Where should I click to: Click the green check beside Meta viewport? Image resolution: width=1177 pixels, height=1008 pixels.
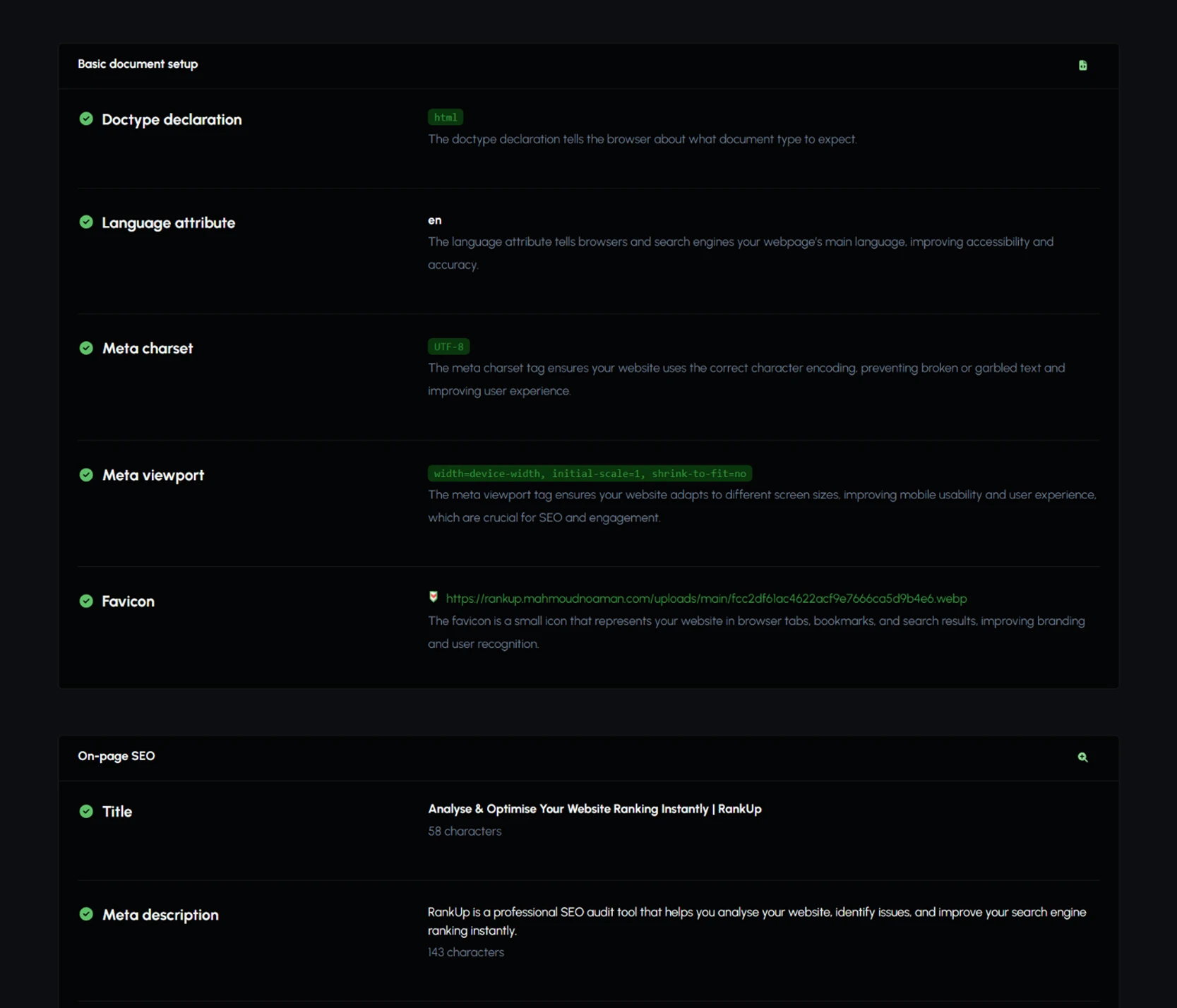coord(86,474)
